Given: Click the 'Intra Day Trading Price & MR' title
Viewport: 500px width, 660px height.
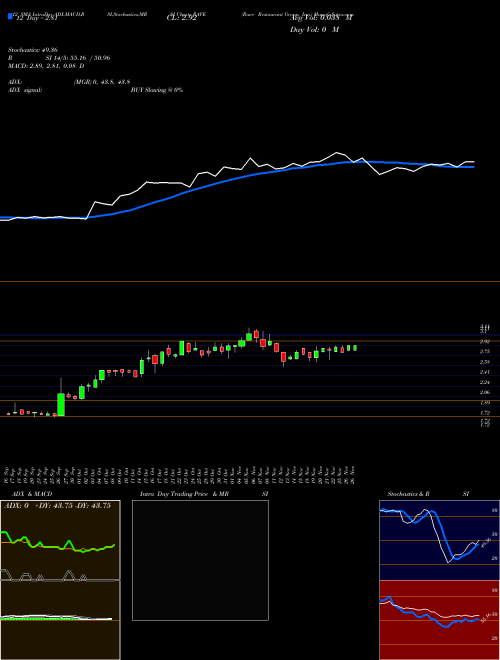Looking at the screenshot, I should (x=184, y=494).
